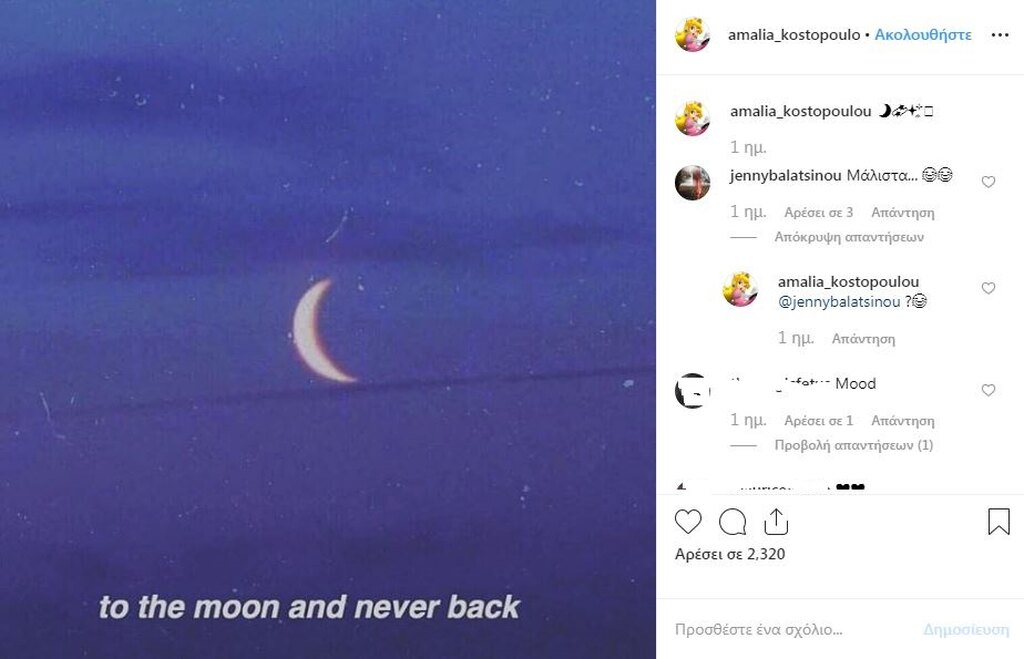Like the Mood comment heart
The image size is (1024, 659).
[x=988, y=390]
